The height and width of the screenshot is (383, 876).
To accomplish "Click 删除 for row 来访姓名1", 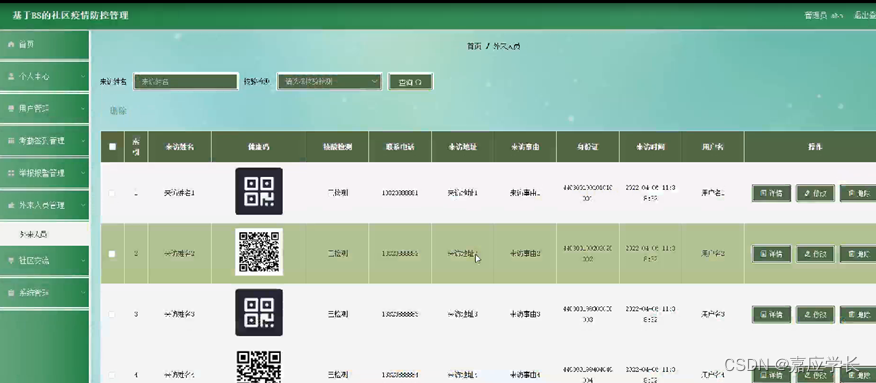I will pos(858,193).
